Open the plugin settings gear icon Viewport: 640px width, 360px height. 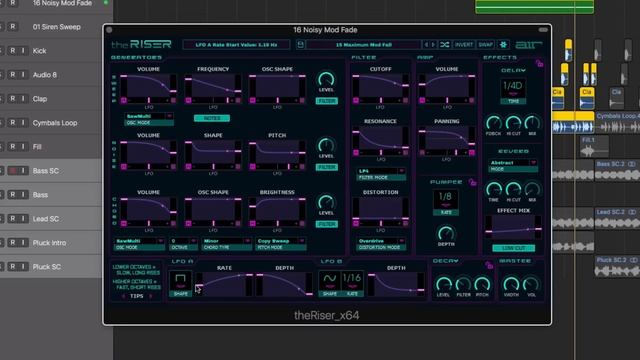503,44
